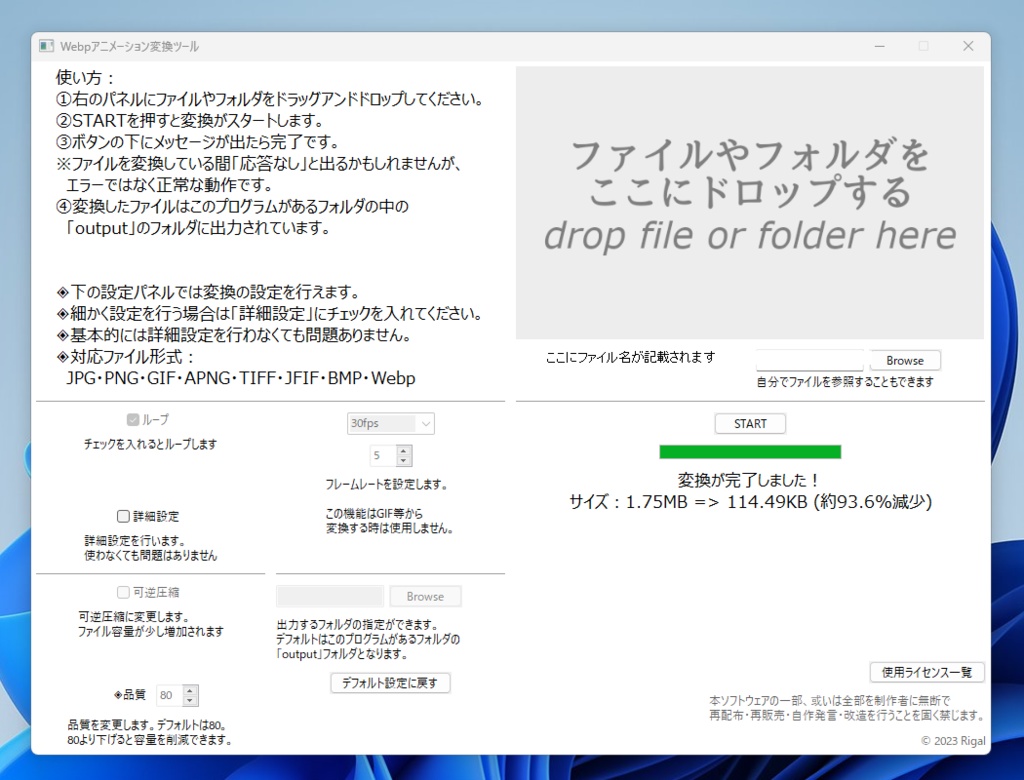The image size is (1024, 780).
Task: Reset settings with デフォルト設定に戻す button
Action: tap(390, 682)
